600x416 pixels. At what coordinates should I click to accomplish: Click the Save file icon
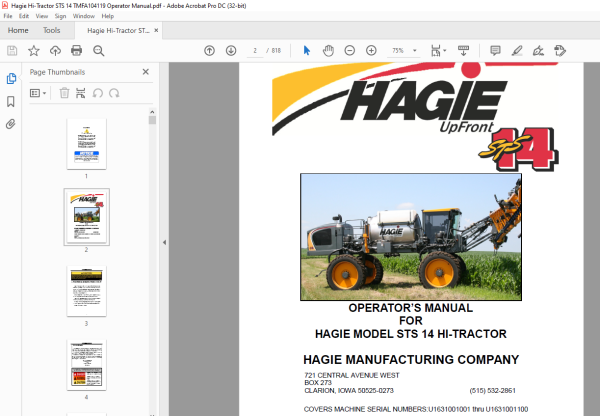[x=12, y=51]
